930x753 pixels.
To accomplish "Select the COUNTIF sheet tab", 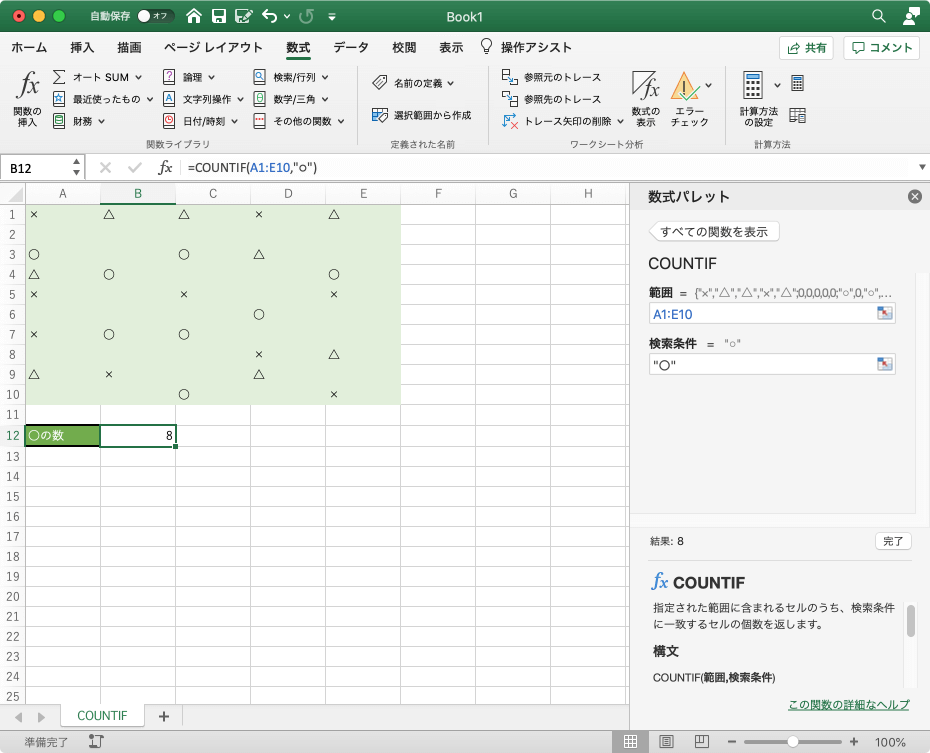I will (102, 716).
